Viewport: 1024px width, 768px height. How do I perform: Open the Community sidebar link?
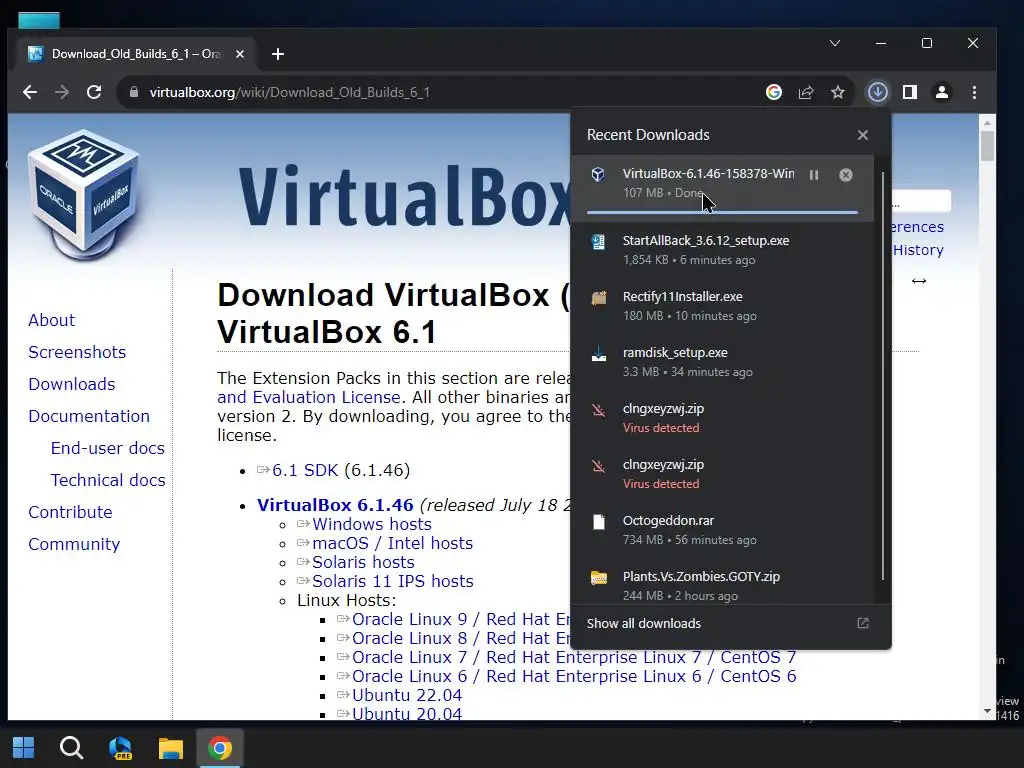click(x=74, y=544)
